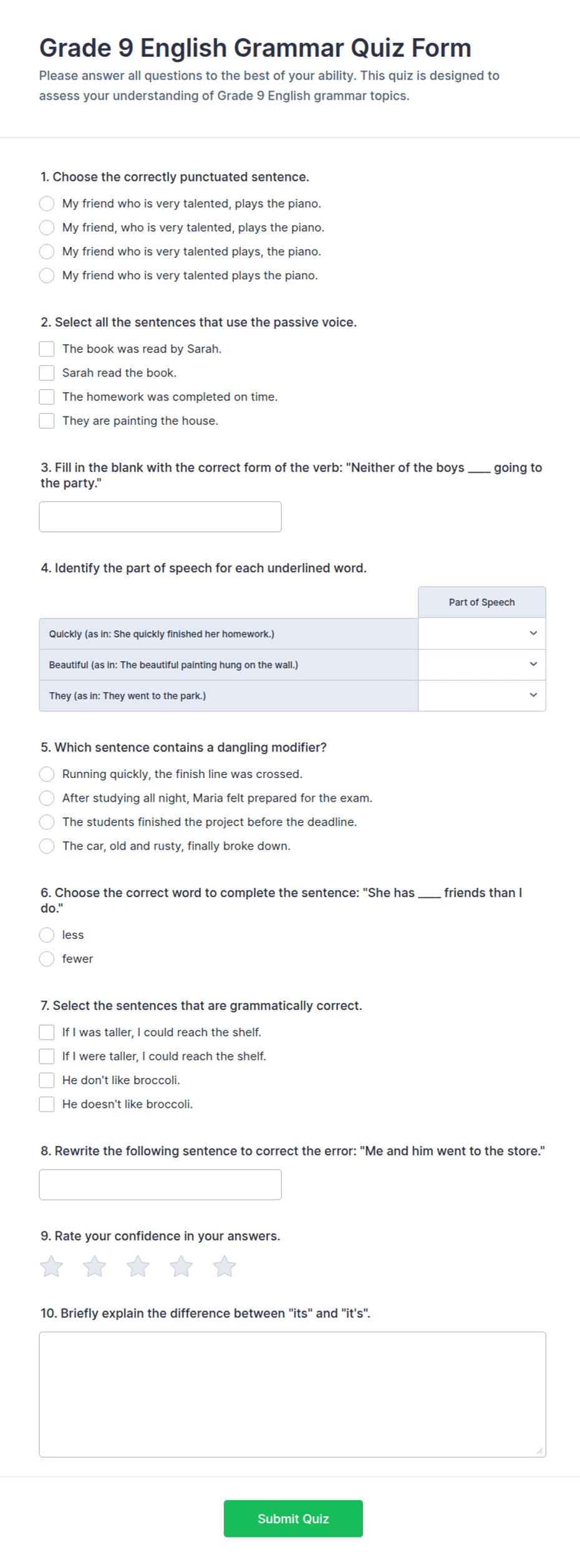
Task: Give five-star confidence rating
Action: [x=225, y=1266]
